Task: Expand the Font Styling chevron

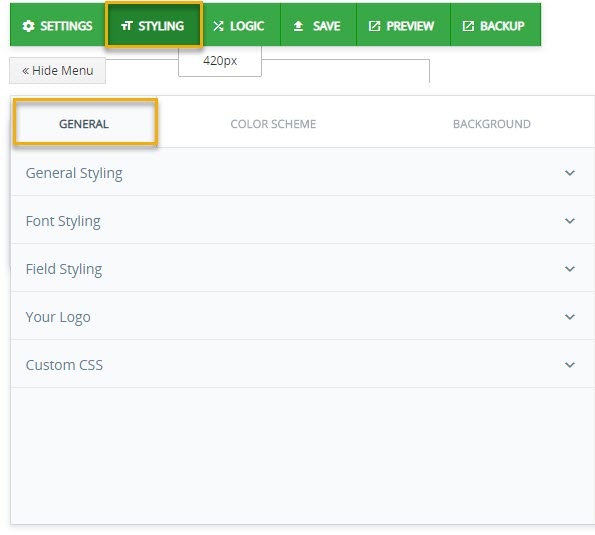Action: 570,221
